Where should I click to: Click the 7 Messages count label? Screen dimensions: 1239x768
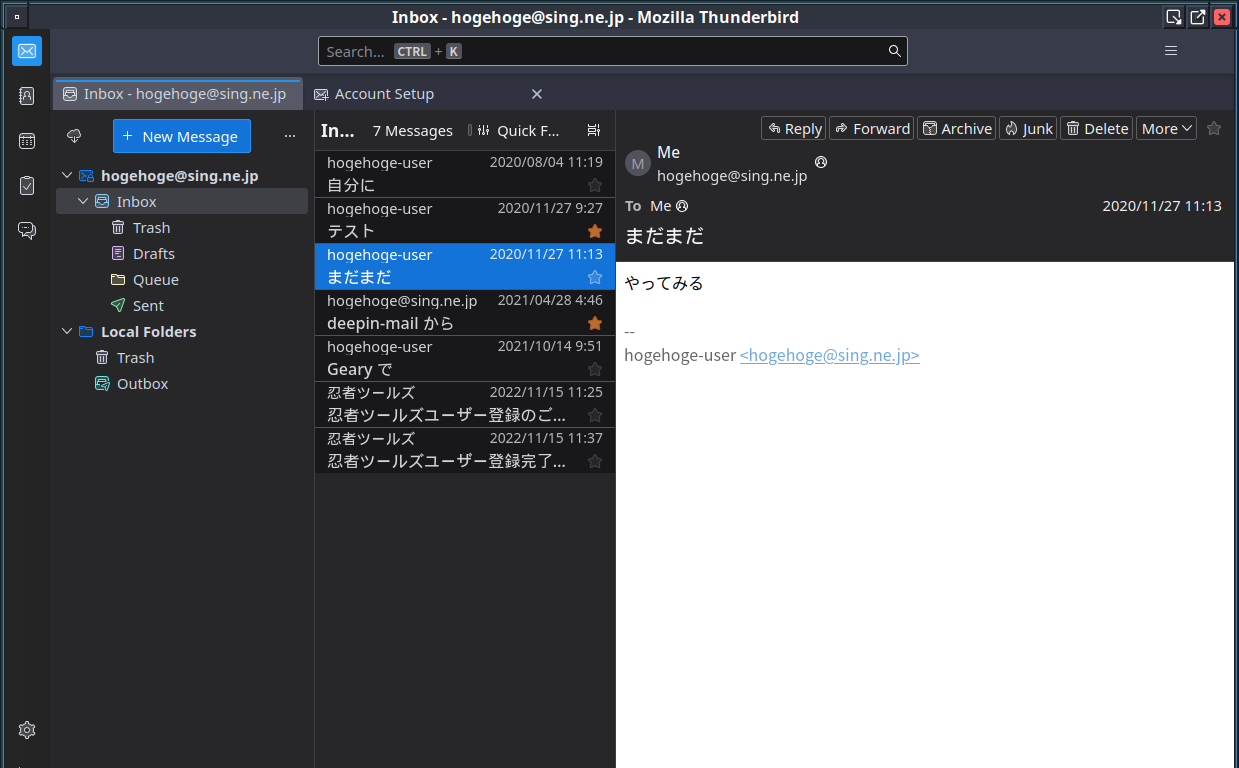point(412,131)
